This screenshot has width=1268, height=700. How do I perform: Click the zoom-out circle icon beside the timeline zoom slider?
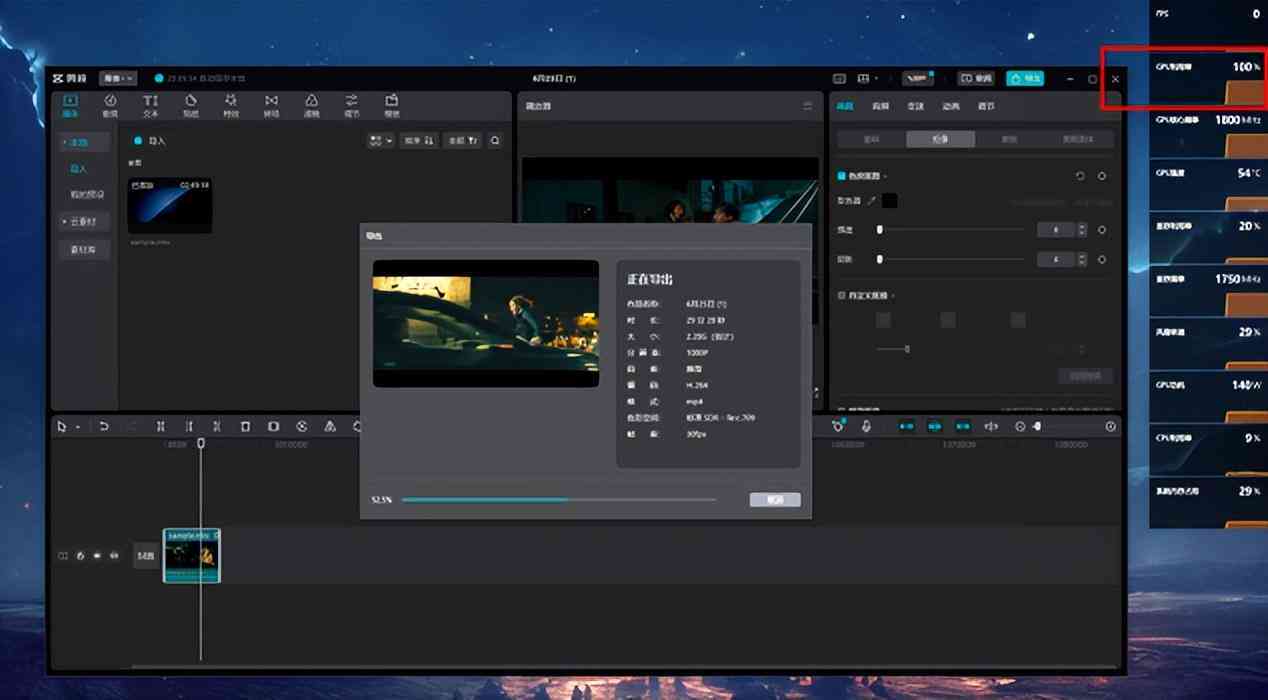1020,426
